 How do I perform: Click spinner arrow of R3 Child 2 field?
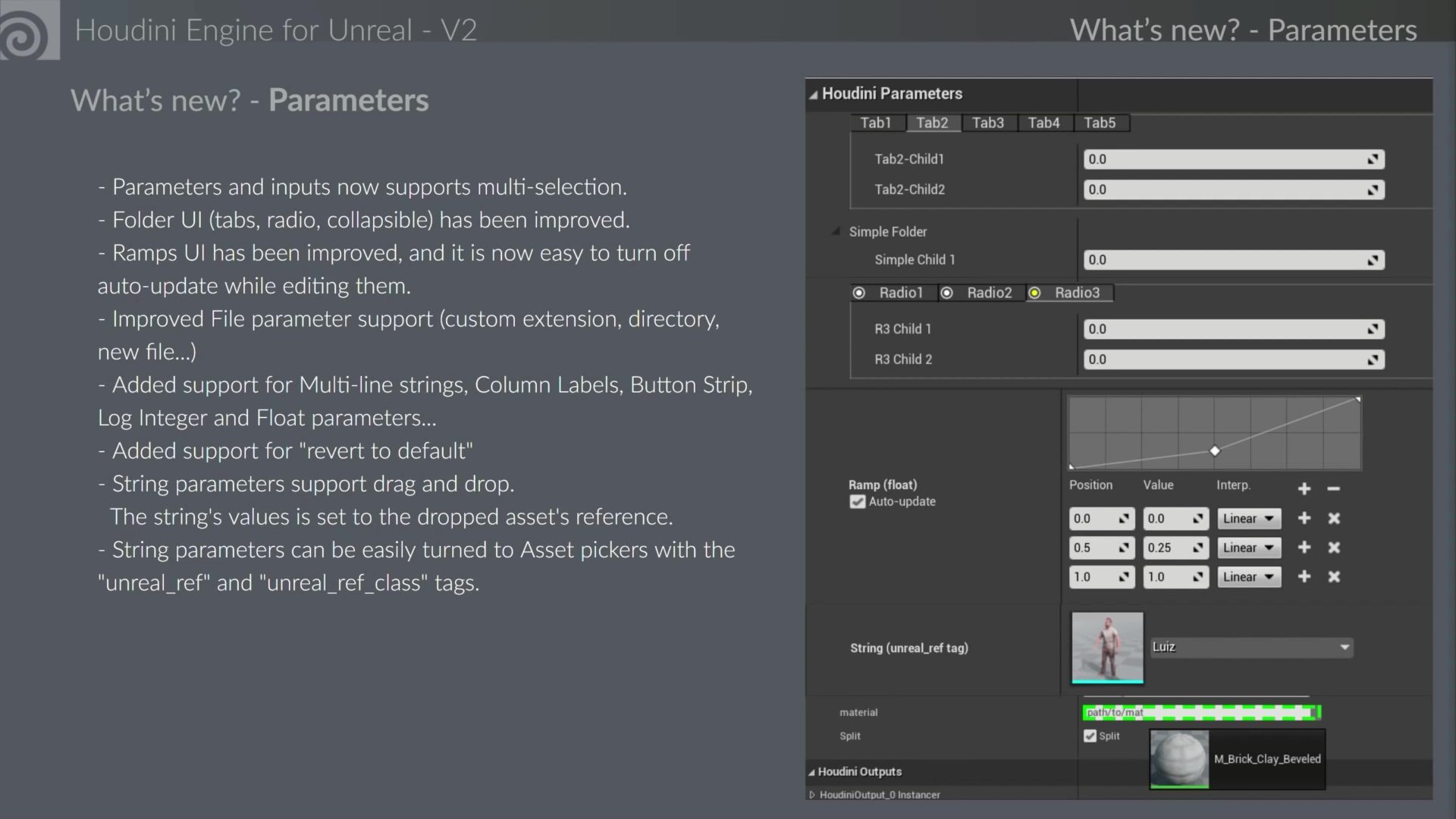point(1373,359)
